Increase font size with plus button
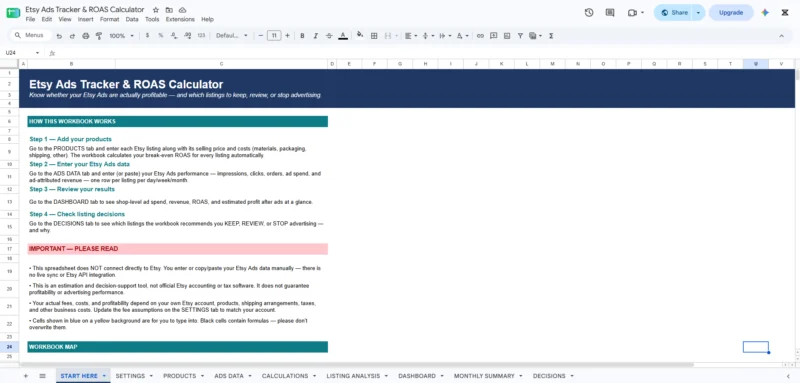800x383 pixels. pyautogui.click(x=287, y=36)
